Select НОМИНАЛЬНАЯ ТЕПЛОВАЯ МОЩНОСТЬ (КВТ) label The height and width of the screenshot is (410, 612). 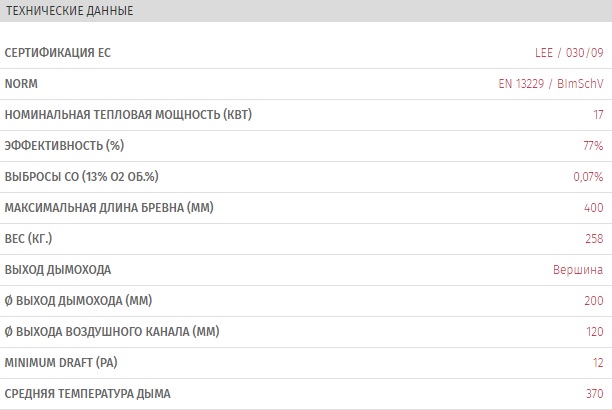128,115
